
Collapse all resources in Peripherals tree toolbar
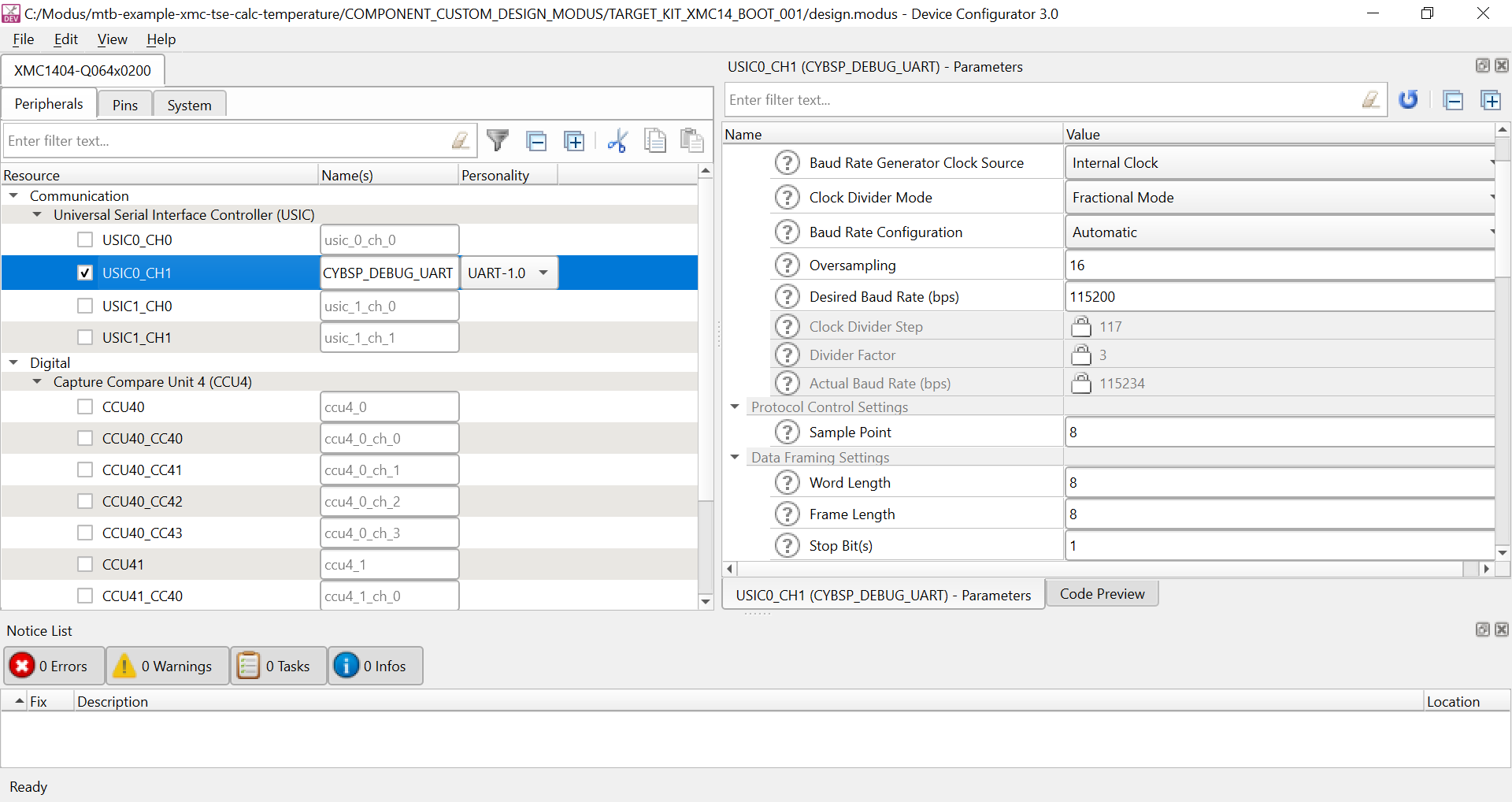[536, 141]
